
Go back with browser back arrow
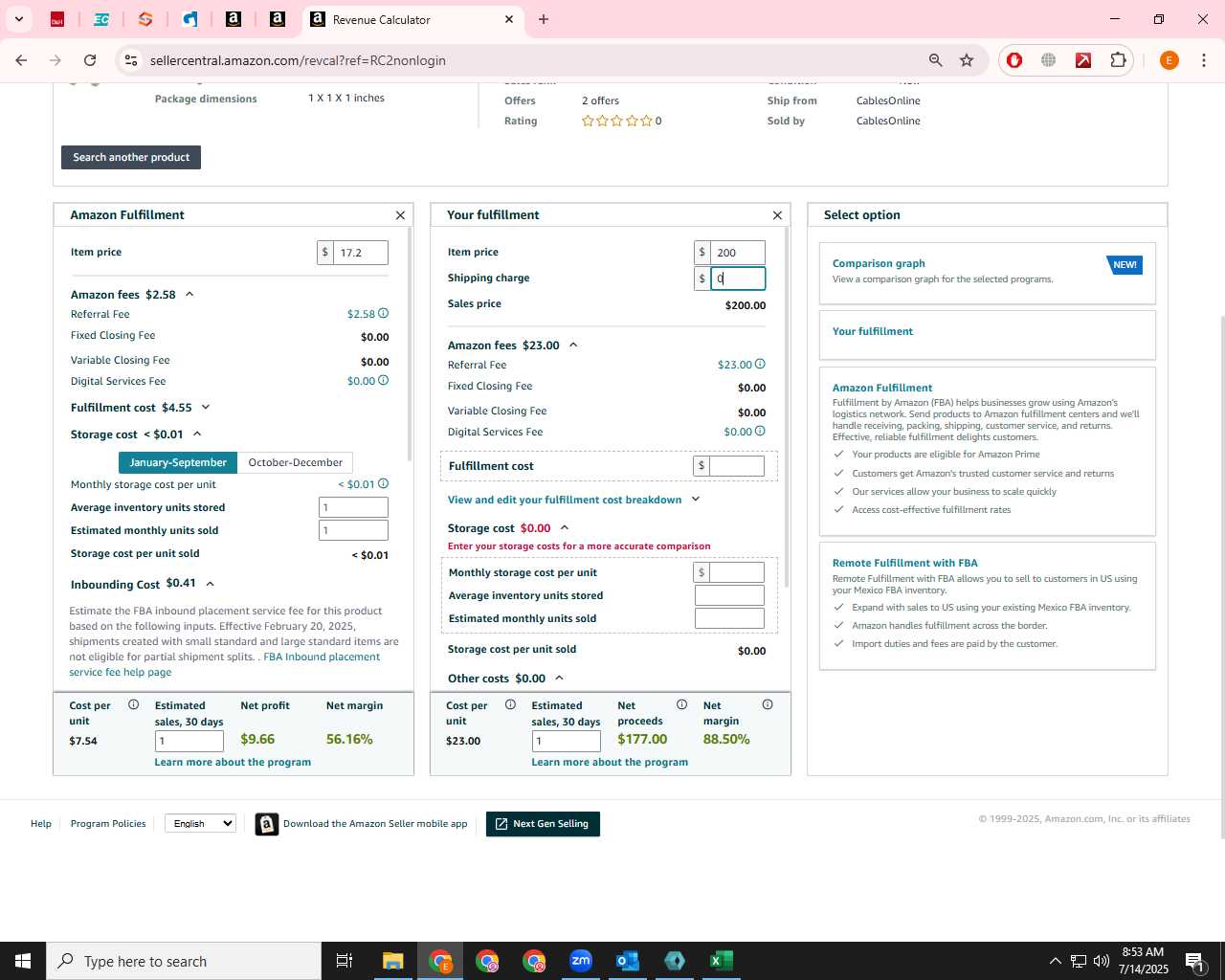(x=21, y=60)
